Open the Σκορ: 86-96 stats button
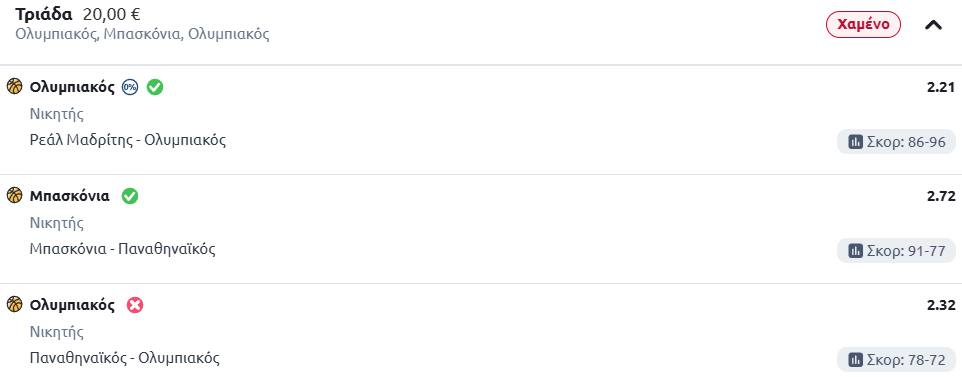This screenshot has height=377, width=962. (x=896, y=142)
